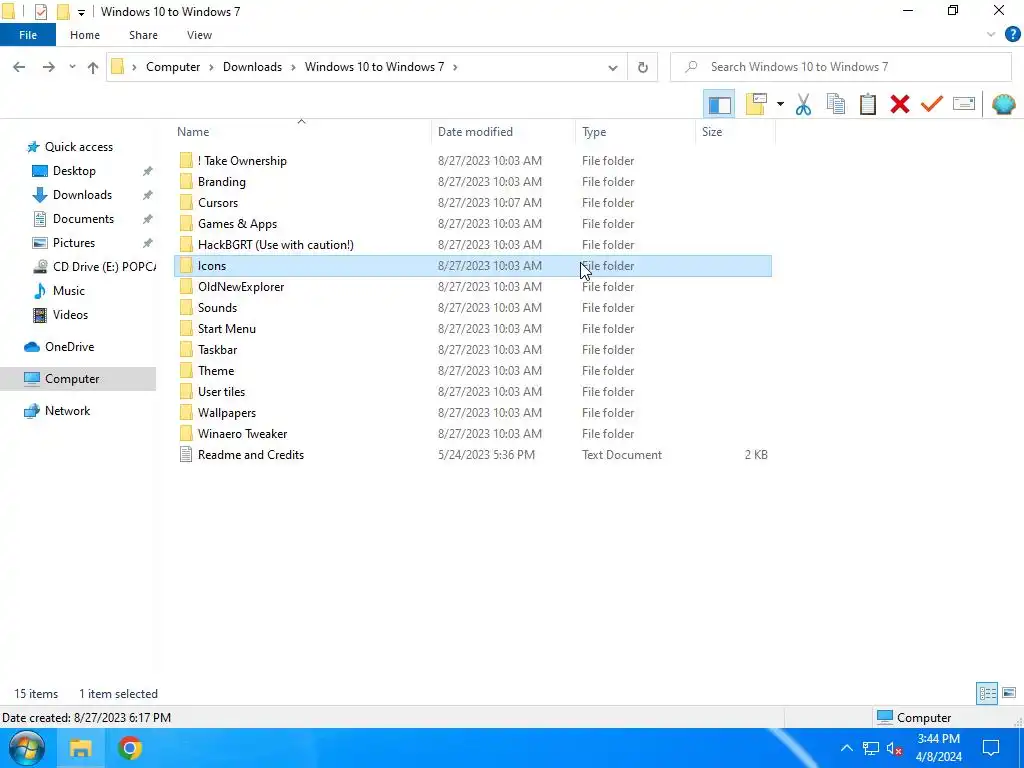Select the Winaero Tweaker folder

[x=473, y=434]
